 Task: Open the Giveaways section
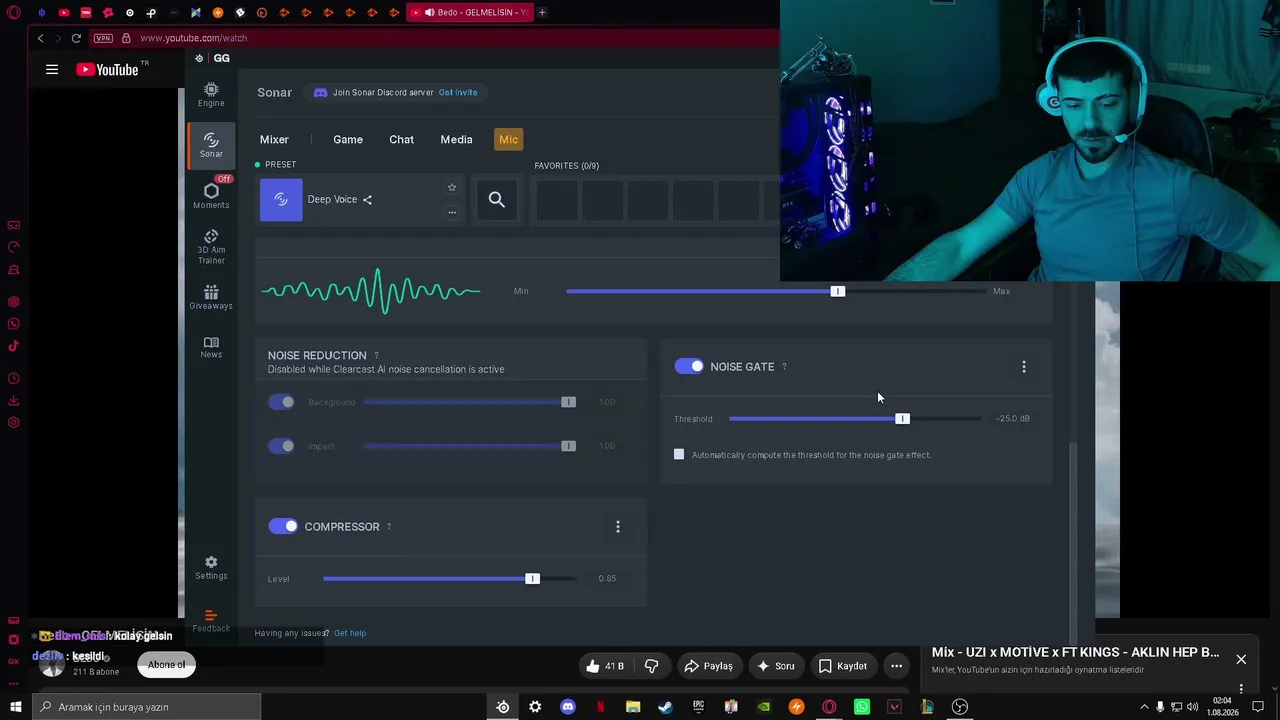211,297
